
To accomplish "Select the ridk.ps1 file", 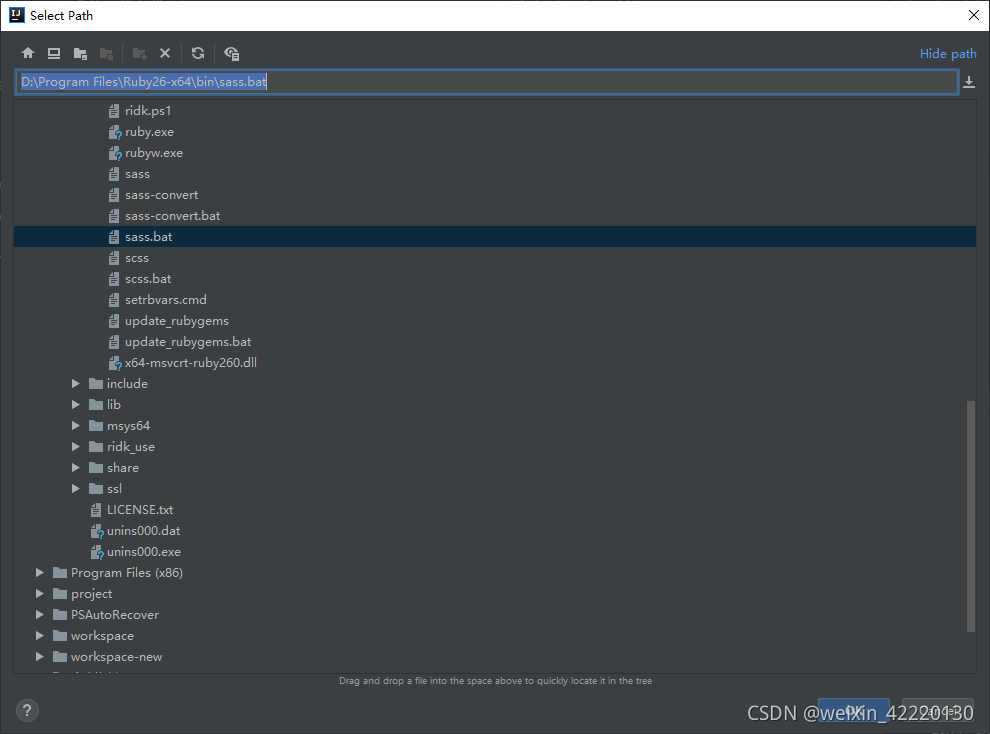I will click(148, 111).
